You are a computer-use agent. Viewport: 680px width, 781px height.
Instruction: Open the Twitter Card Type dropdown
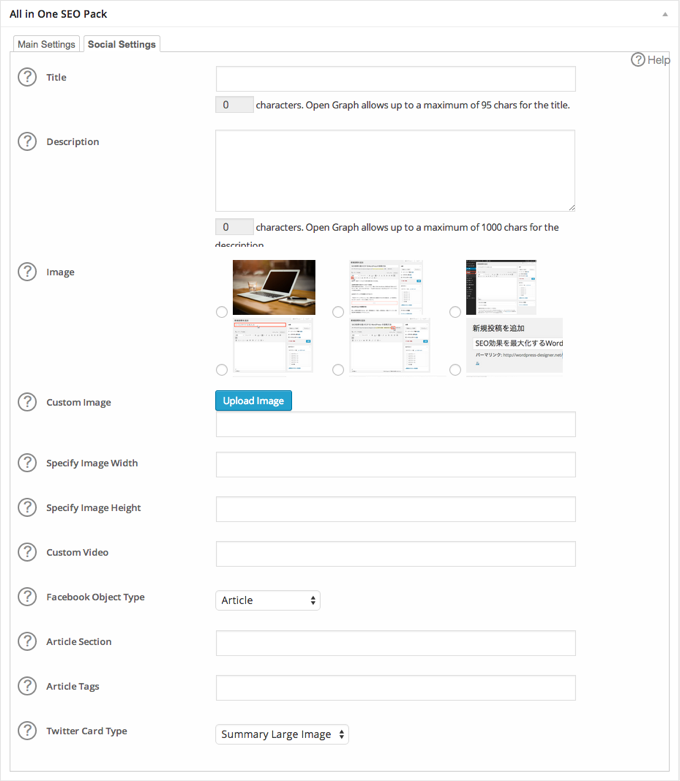coord(282,734)
